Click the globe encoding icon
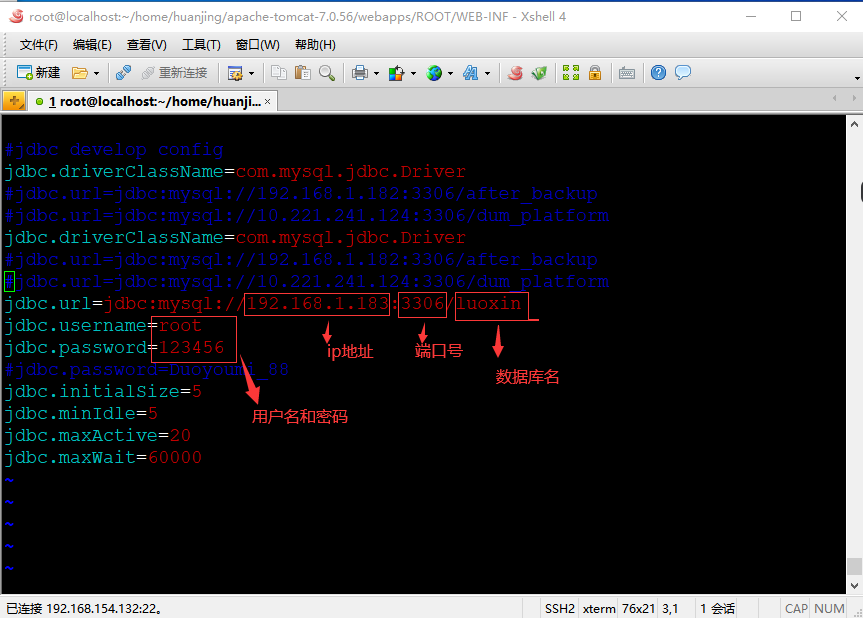 434,73
